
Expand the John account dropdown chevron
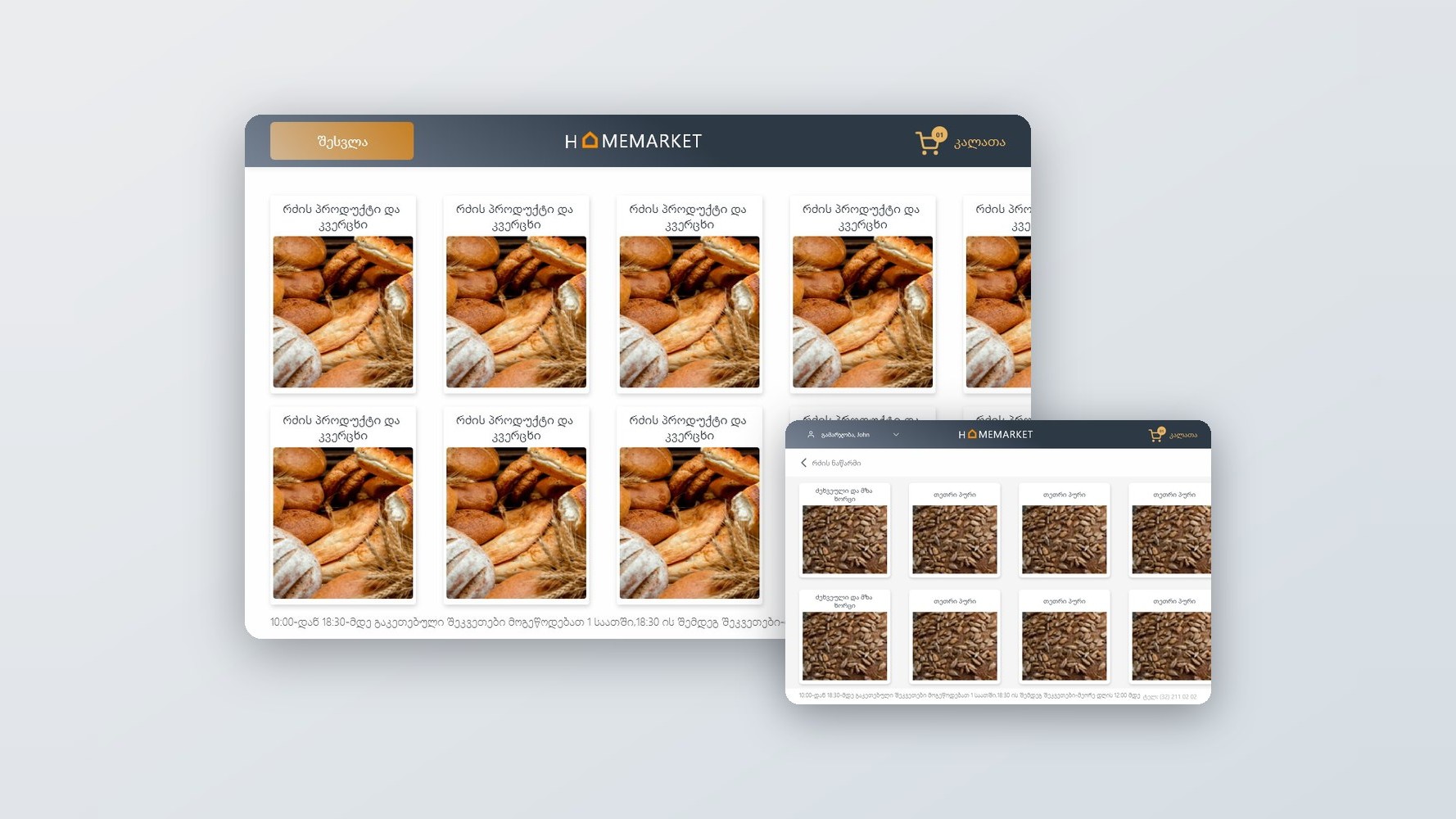[896, 435]
